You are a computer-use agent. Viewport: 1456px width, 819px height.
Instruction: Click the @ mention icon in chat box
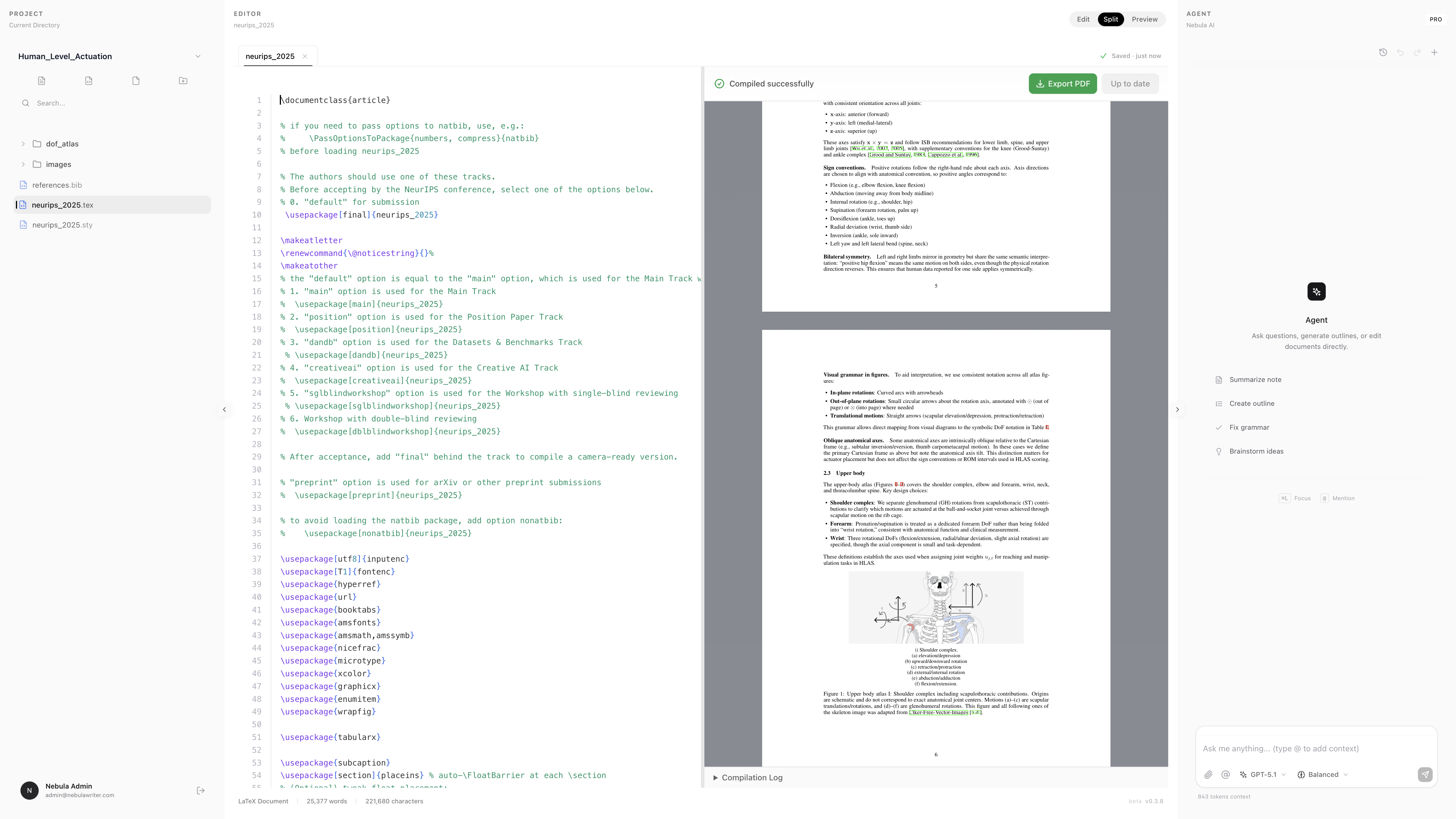point(1225,775)
